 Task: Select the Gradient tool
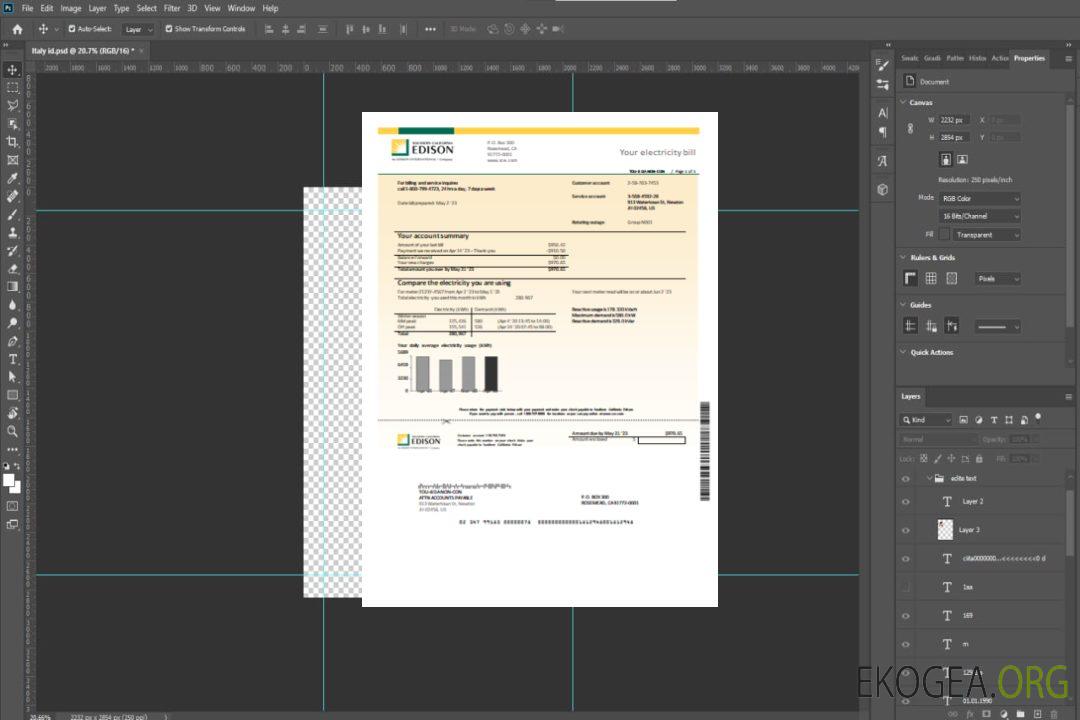[12, 287]
